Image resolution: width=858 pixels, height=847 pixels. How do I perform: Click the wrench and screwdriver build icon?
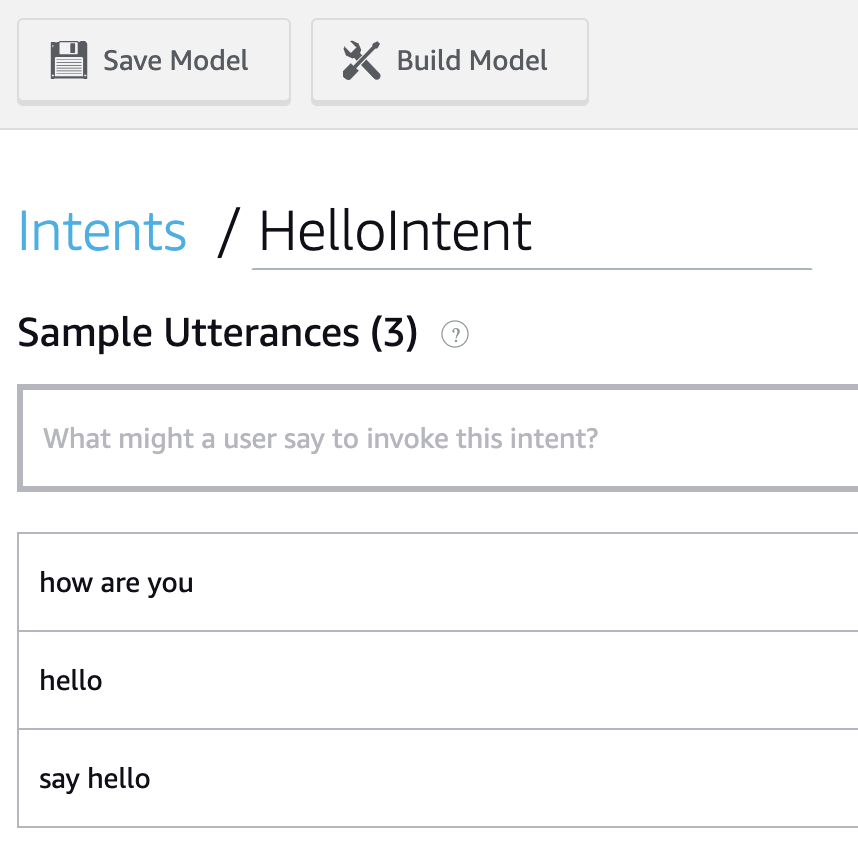coord(361,60)
